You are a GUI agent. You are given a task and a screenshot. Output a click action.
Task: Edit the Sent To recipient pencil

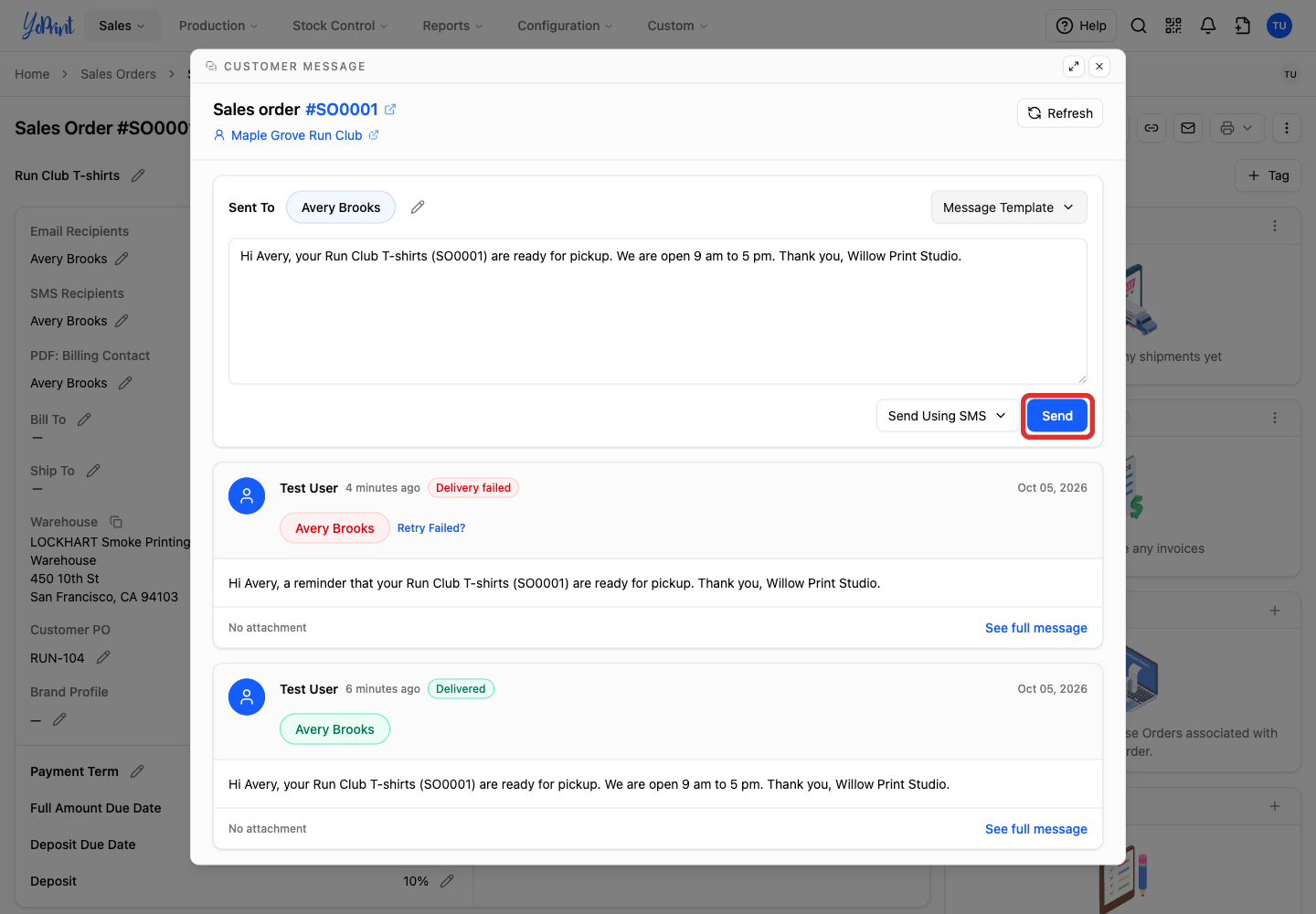(x=418, y=207)
